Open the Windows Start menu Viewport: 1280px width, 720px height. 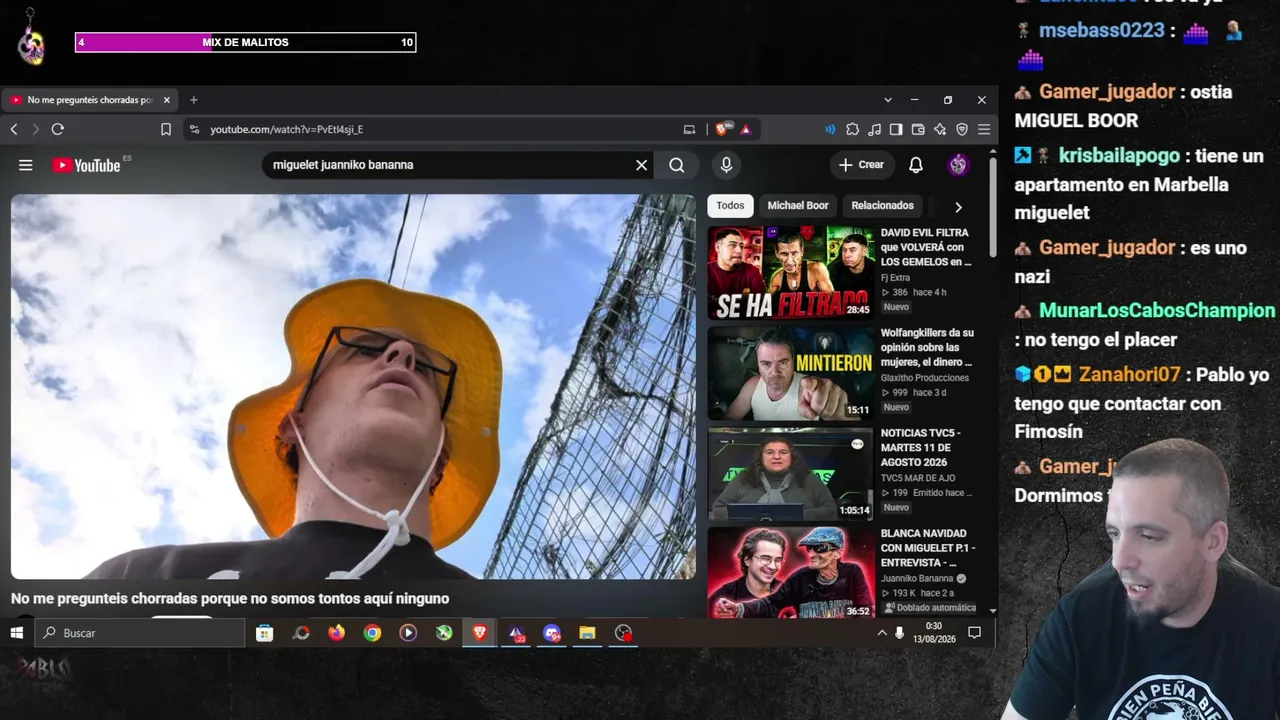point(16,633)
